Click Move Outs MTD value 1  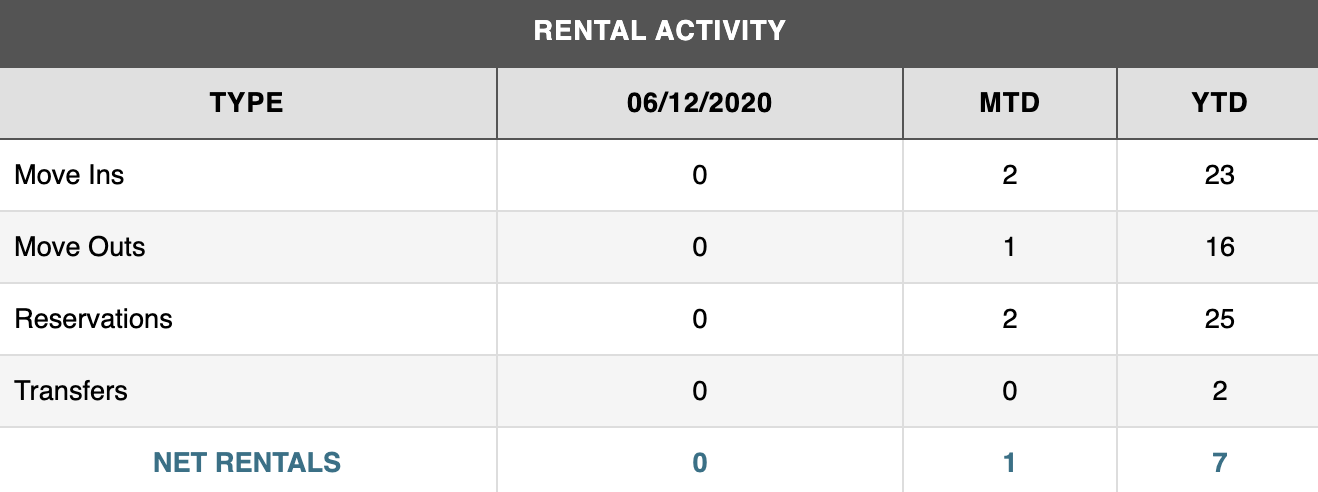[1009, 247]
